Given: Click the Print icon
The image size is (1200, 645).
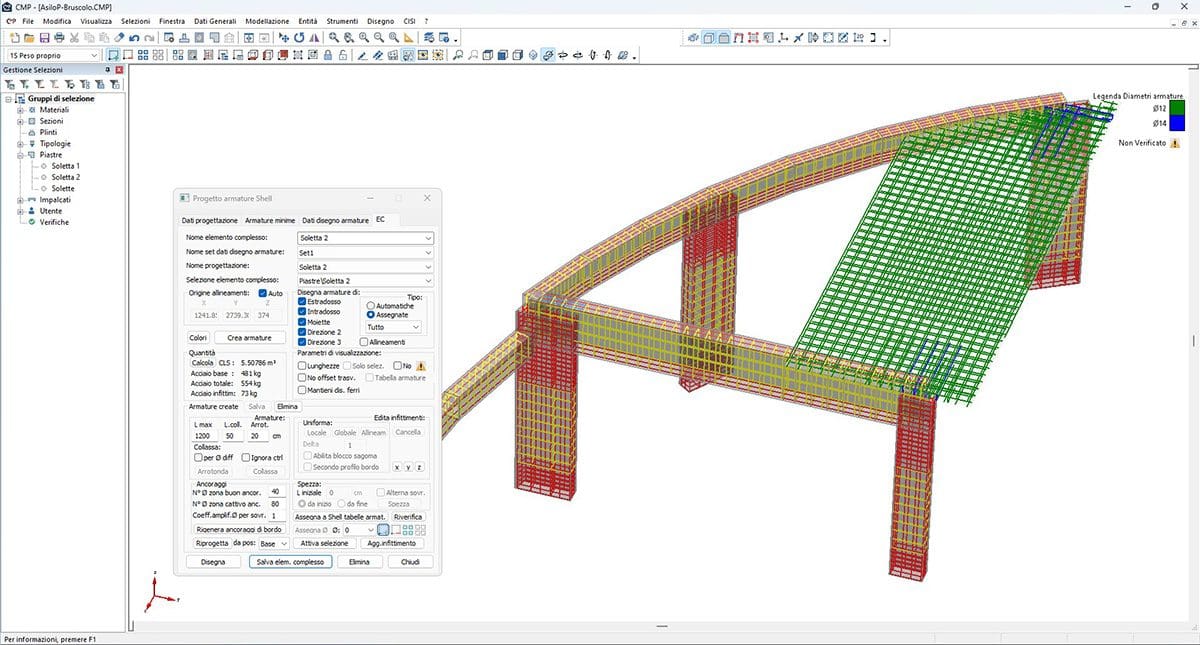Looking at the screenshot, I should (59, 37).
